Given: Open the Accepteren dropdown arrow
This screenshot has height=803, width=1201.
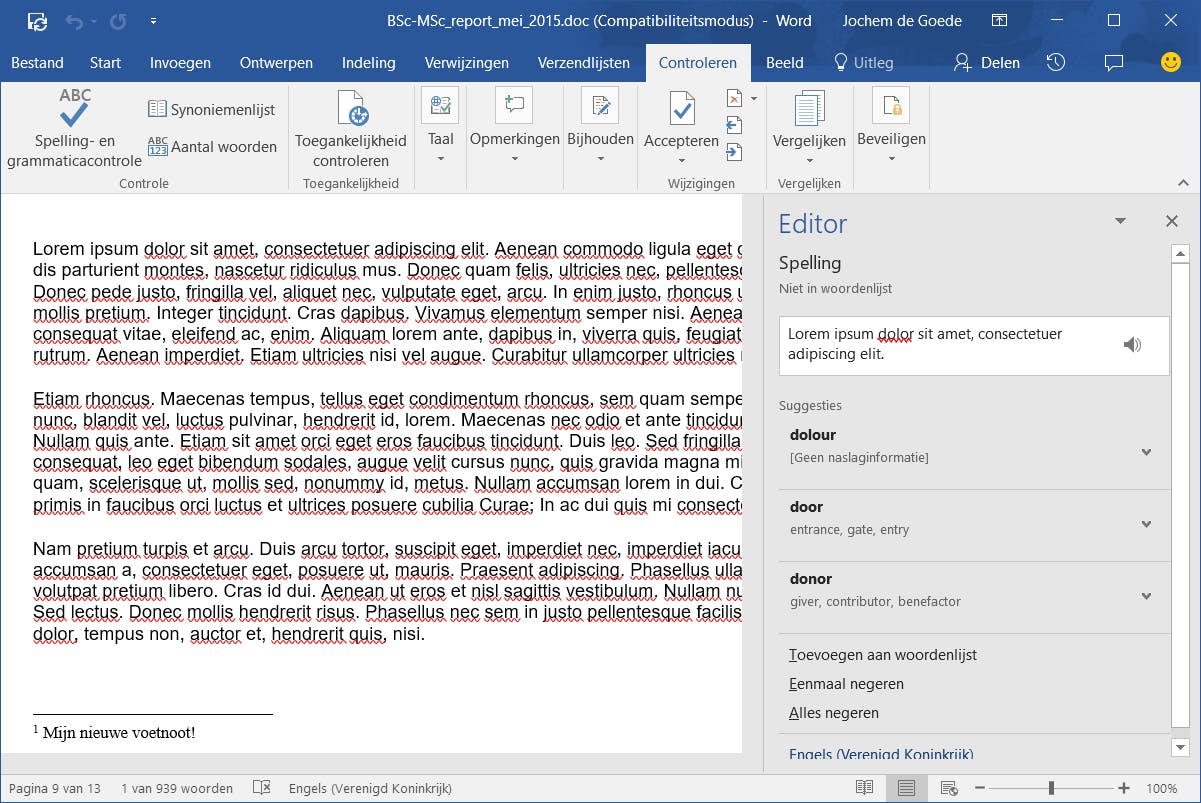Looking at the screenshot, I should click(681, 160).
